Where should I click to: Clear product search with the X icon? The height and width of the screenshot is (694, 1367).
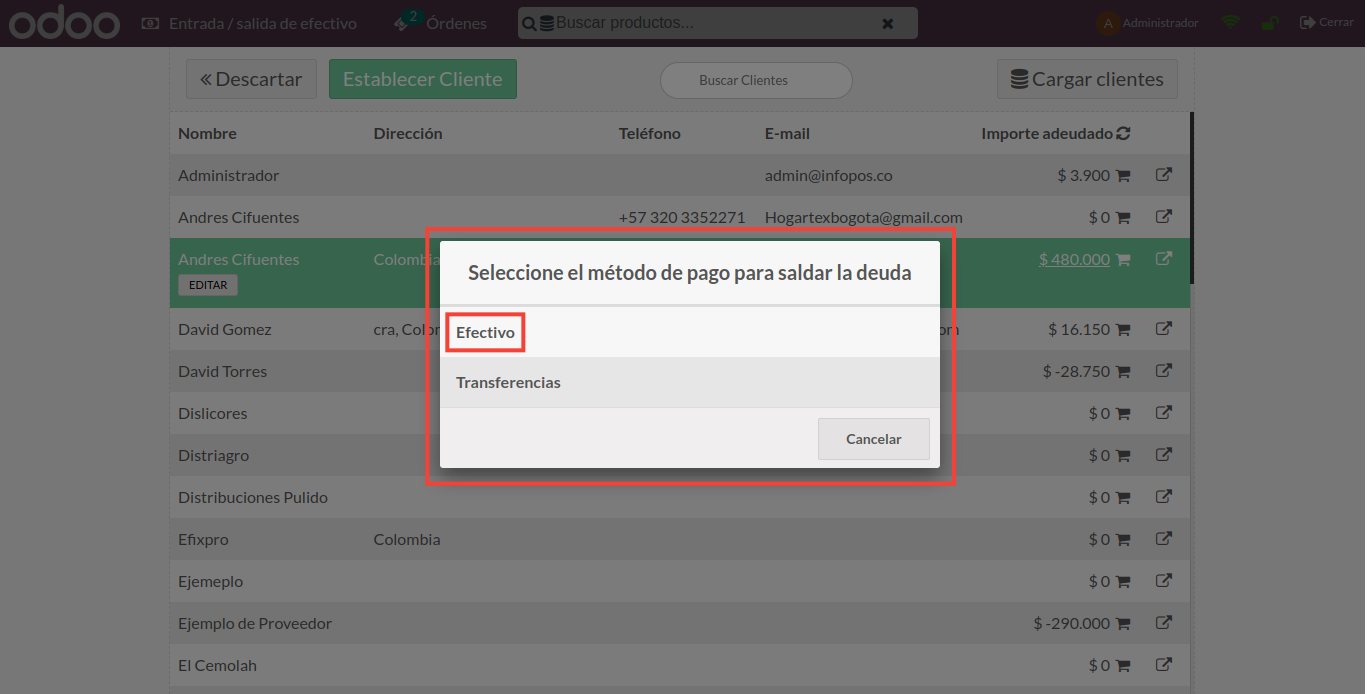[887, 23]
